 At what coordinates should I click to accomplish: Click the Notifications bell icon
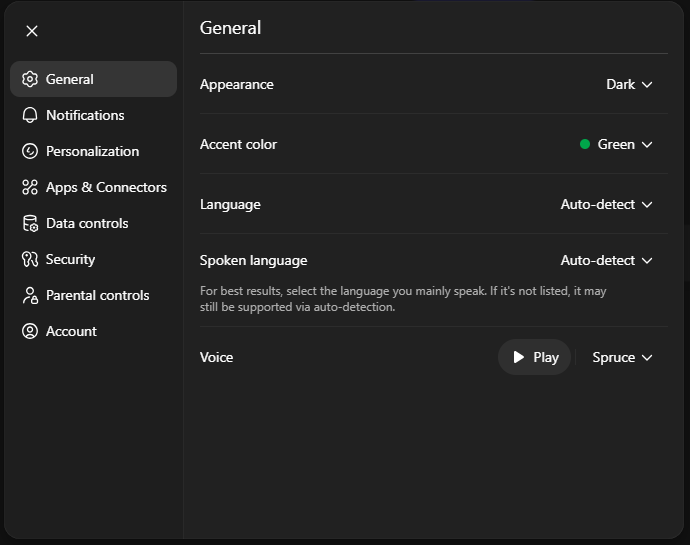click(30, 115)
